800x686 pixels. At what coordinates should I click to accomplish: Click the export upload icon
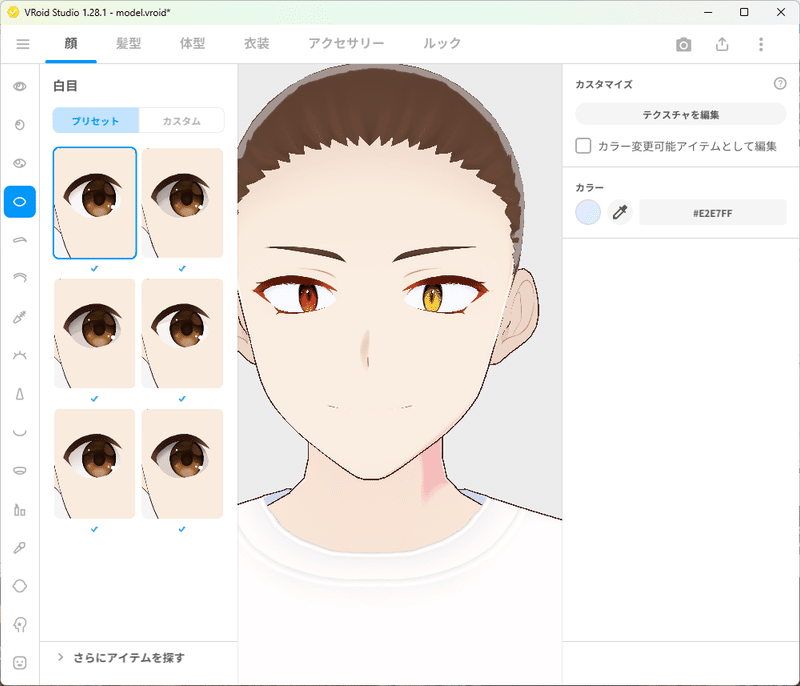coord(722,44)
